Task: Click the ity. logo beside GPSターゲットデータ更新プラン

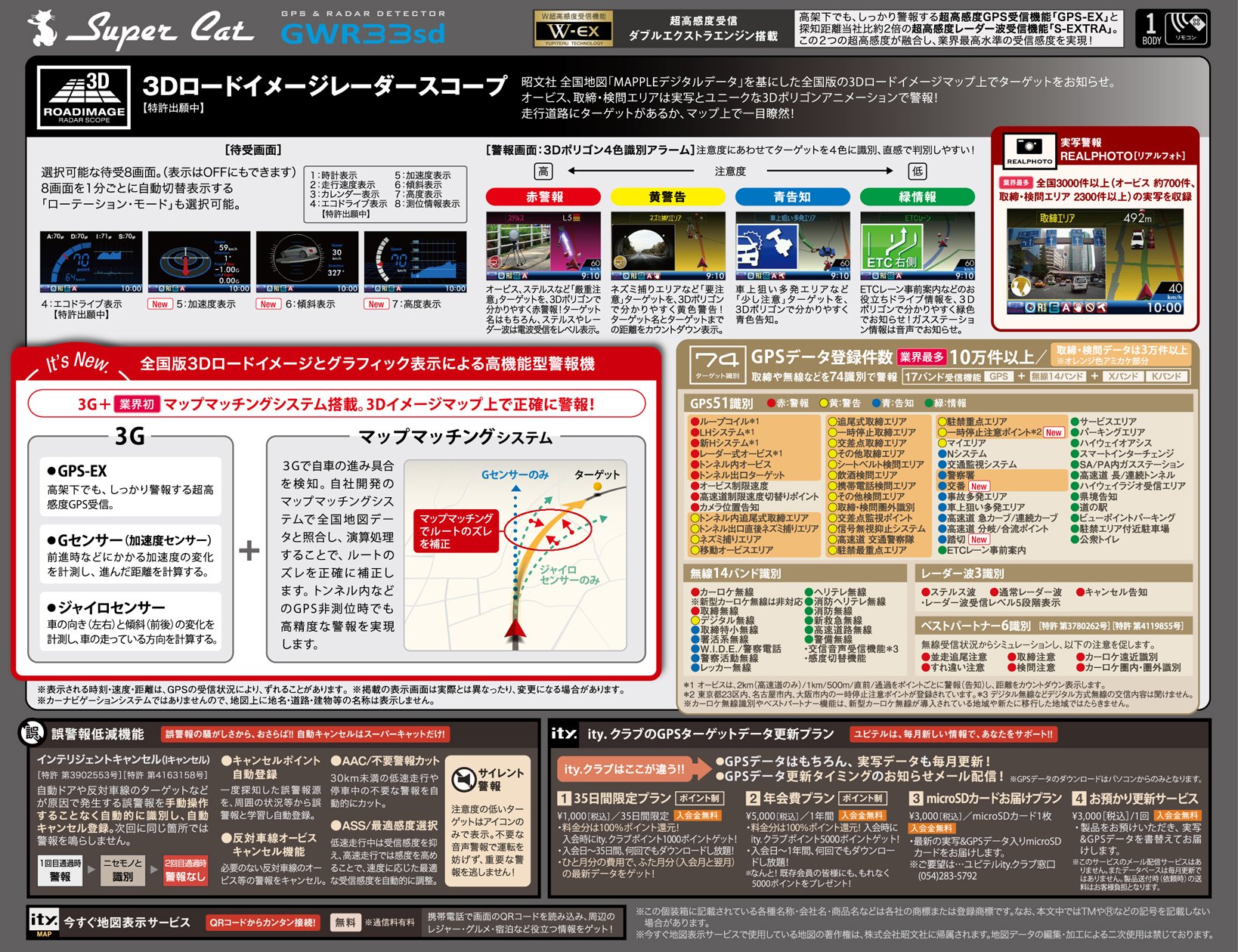Action: [x=564, y=733]
